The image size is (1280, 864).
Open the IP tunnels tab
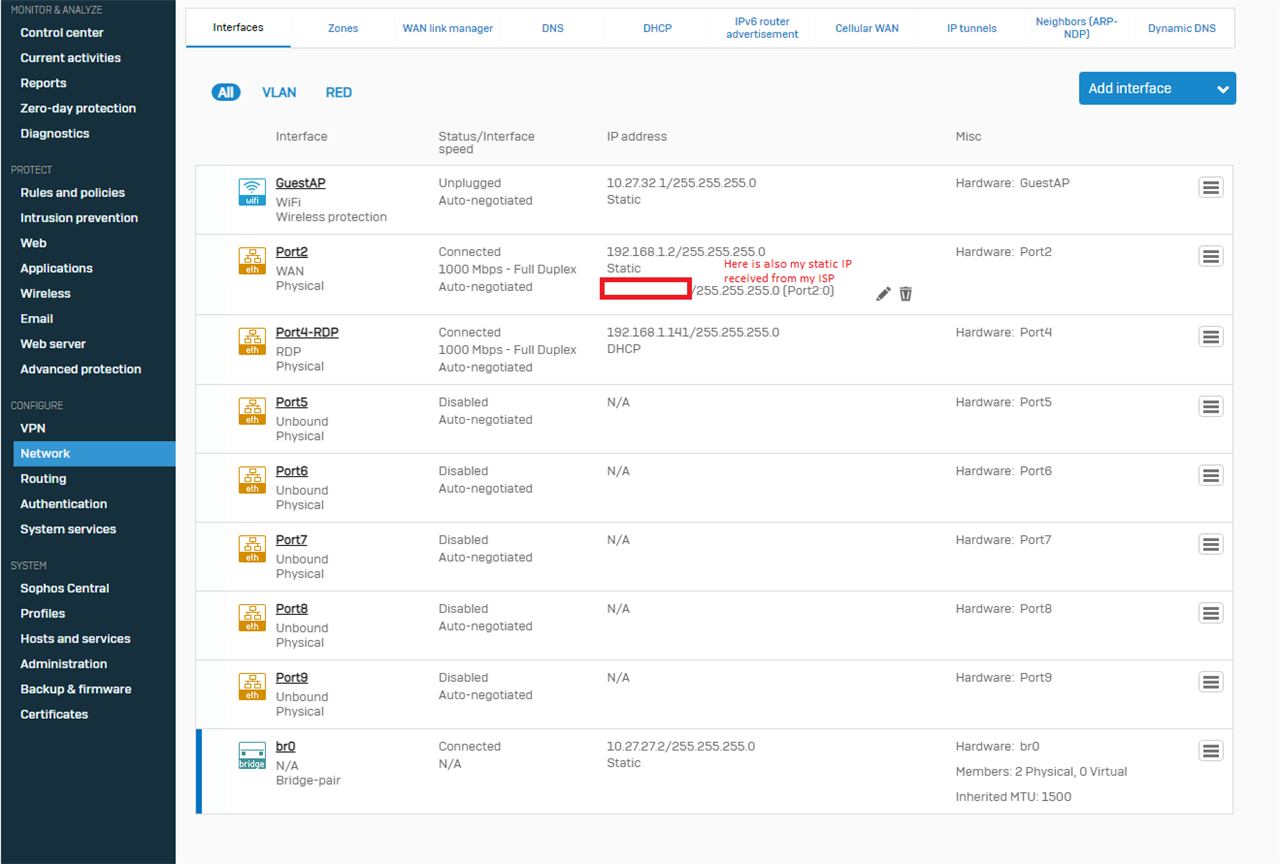coord(972,28)
